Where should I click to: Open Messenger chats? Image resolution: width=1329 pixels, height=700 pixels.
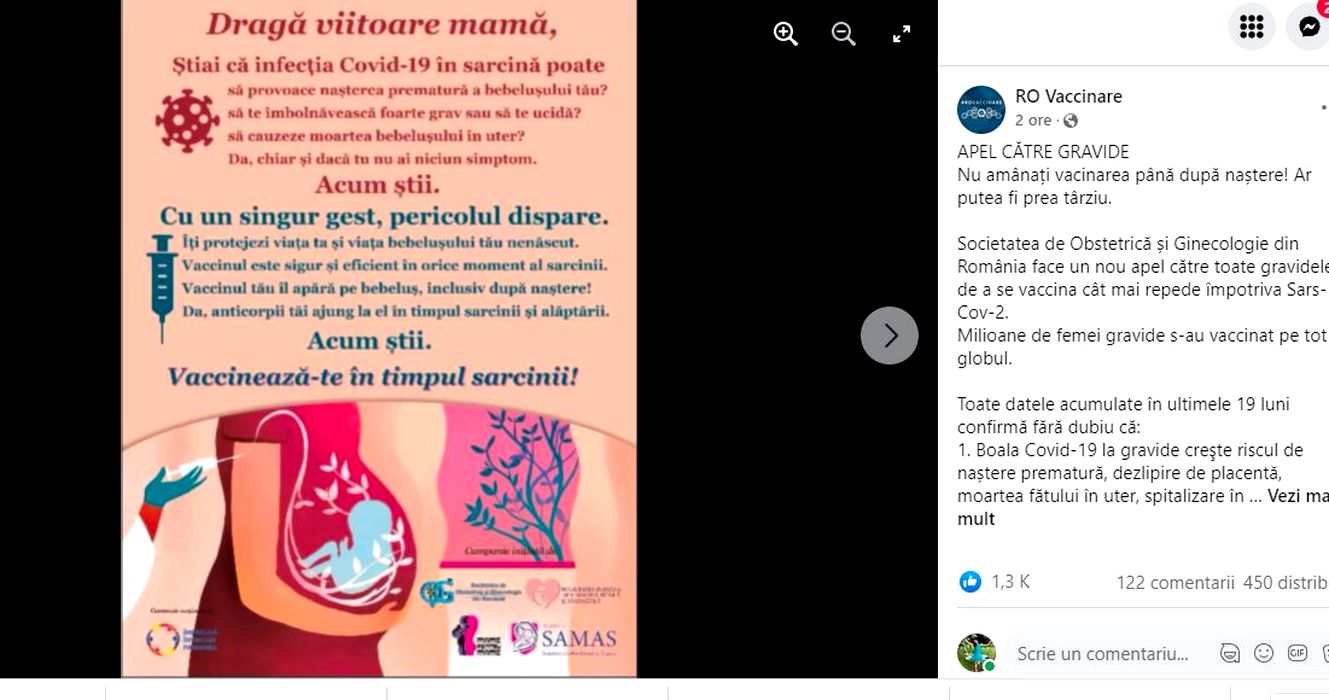pyautogui.click(x=1308, y=27)
